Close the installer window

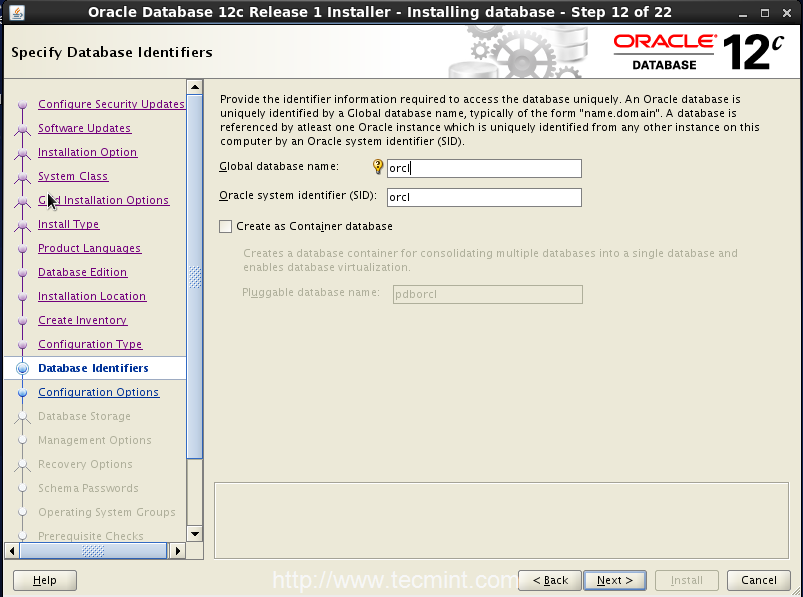pyautogui.click(x=787, y=13)
